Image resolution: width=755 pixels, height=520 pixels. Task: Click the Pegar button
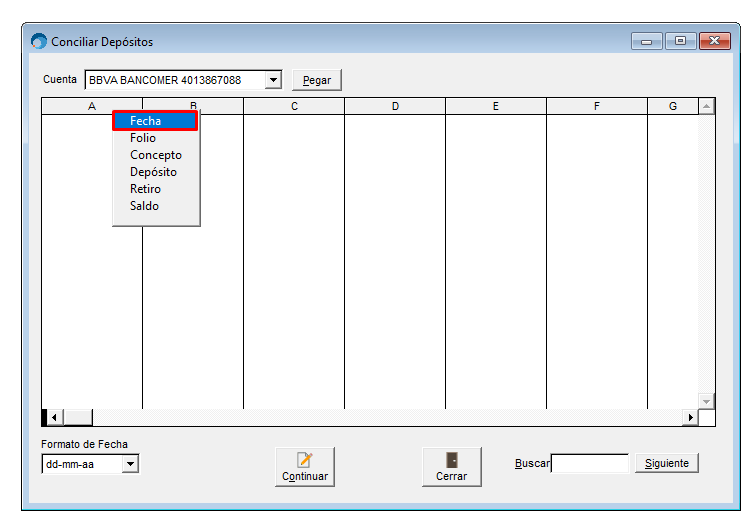point(317,80)
